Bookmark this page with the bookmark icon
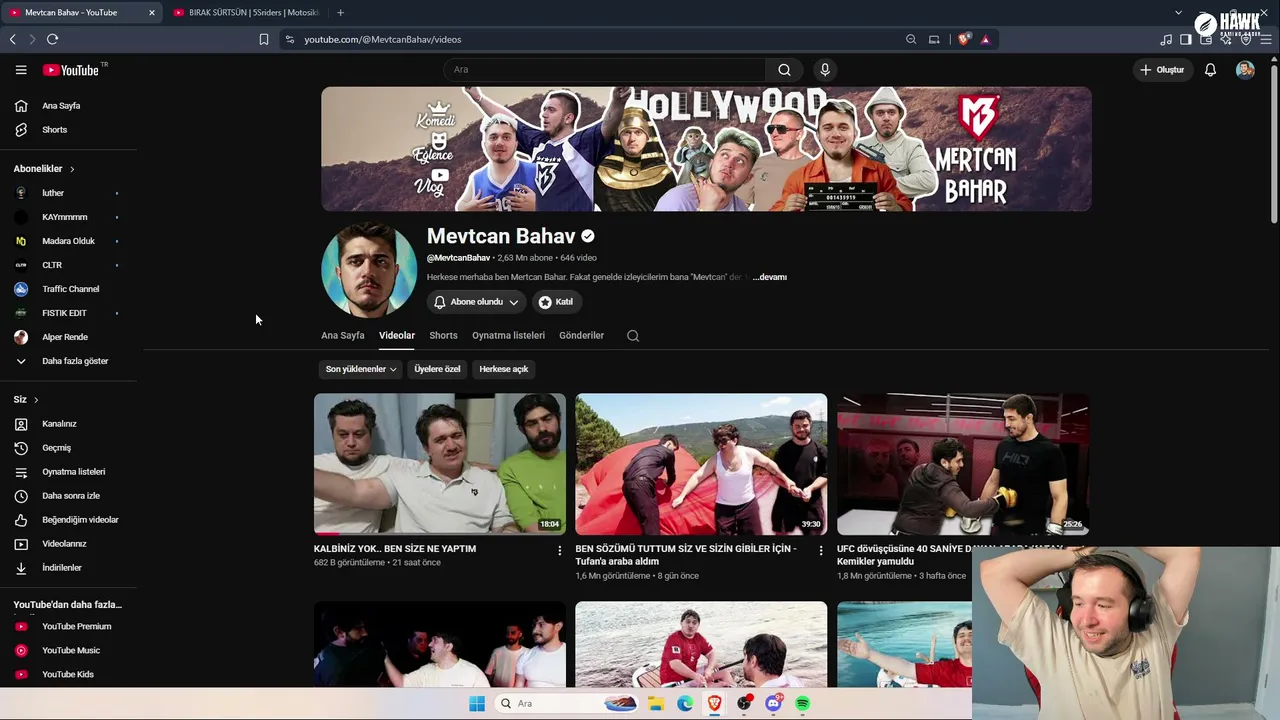The height and width of the screenshot is (720, 1280). coord(264,39)
